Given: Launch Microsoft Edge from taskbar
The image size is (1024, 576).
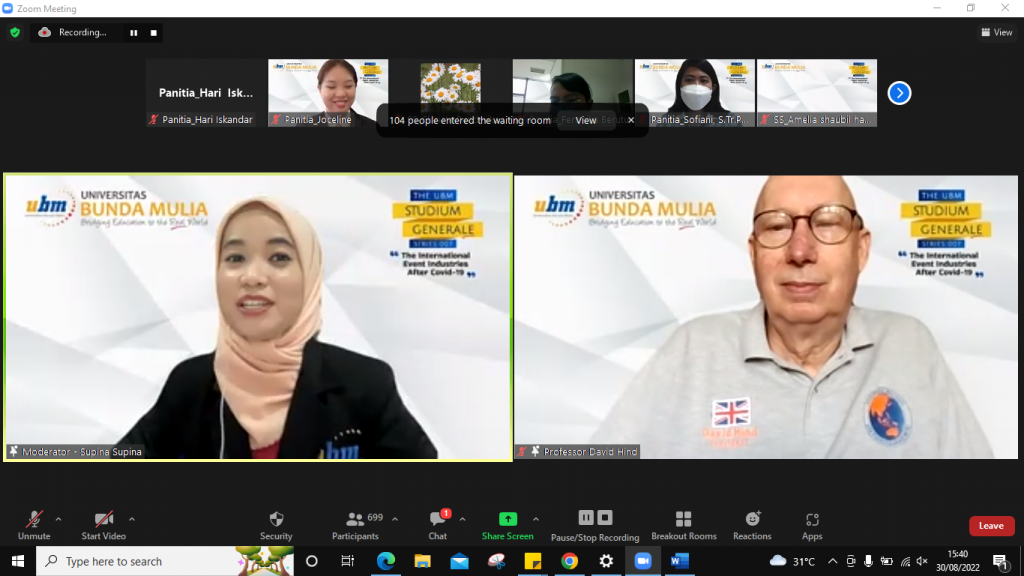Looking at the screenshot, I should (385, 561).
